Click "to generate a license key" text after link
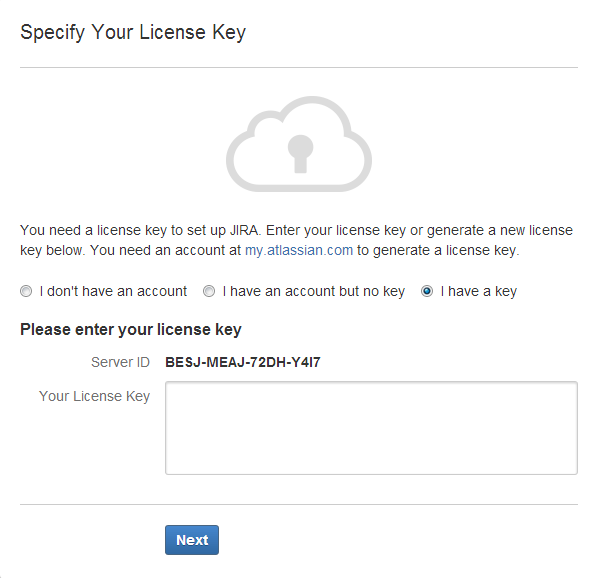The width and height of the screenshot is (592, 578). [x=438, y=250]
